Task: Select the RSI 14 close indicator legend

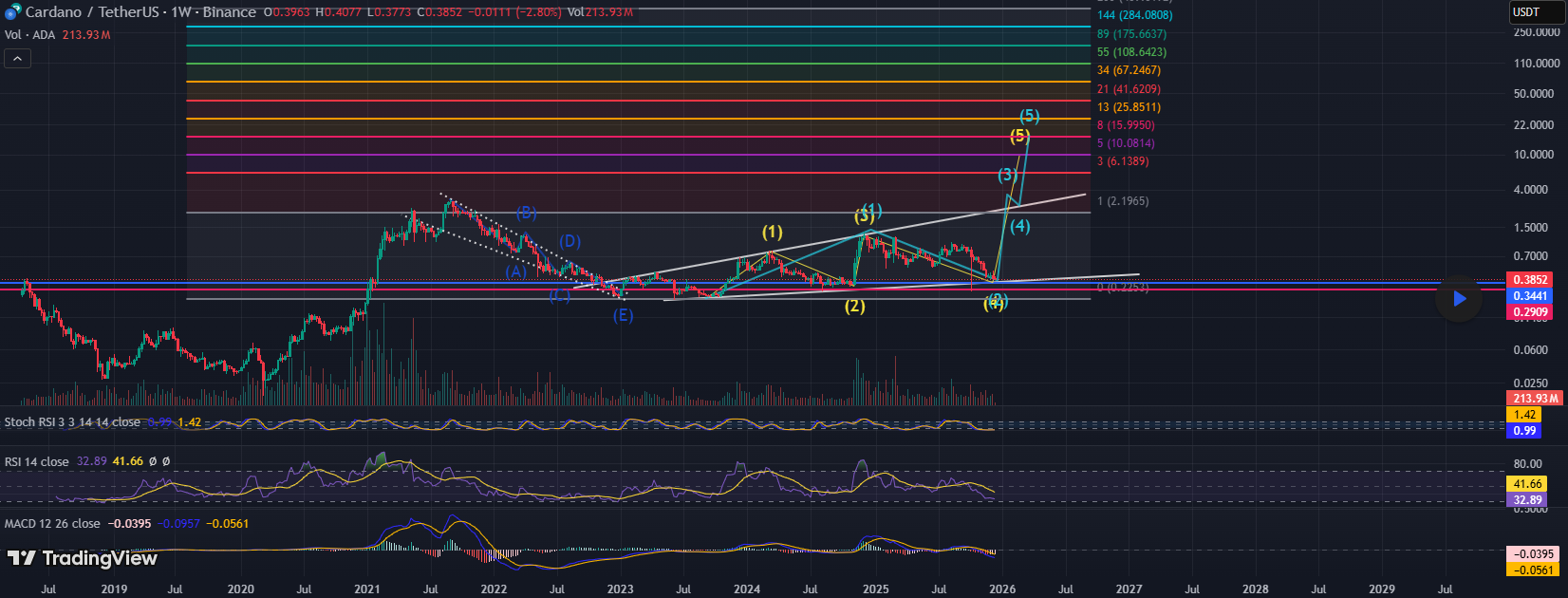Action: pyautogui.click(x=36, y=461)
